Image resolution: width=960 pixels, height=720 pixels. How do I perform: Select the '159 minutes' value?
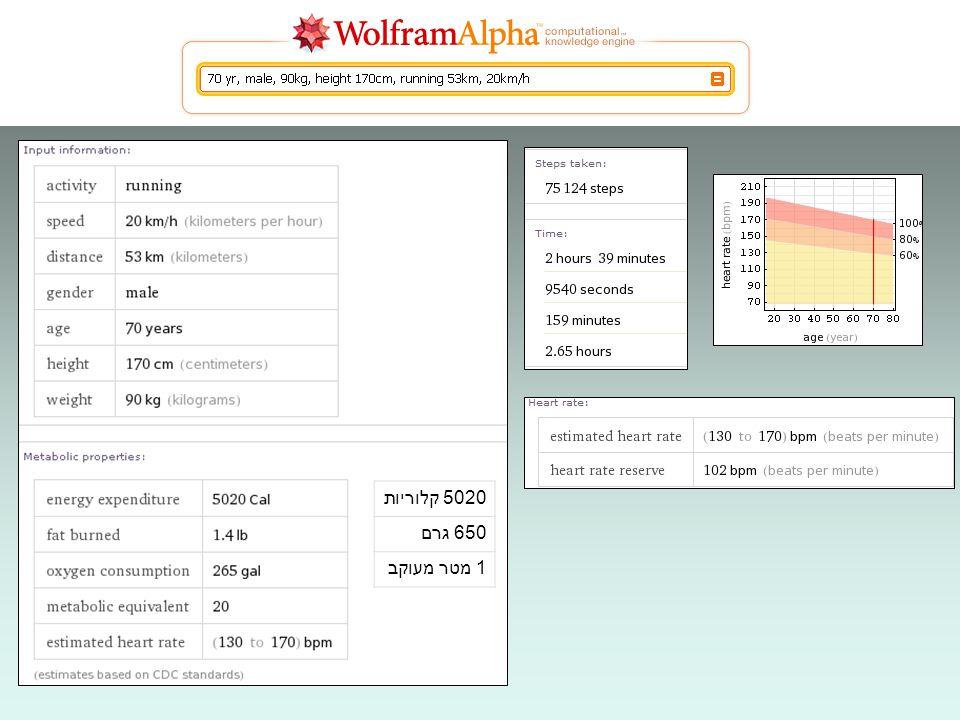(582, 320)
